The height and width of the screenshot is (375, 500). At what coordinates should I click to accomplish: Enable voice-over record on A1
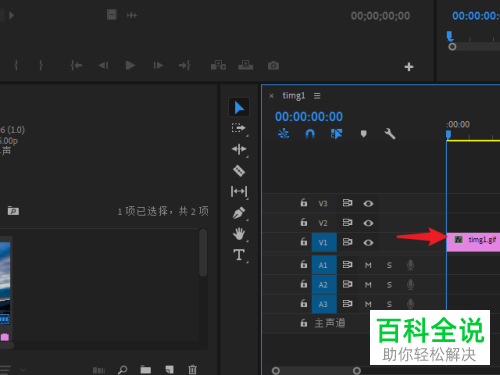[x=411, y=265]
